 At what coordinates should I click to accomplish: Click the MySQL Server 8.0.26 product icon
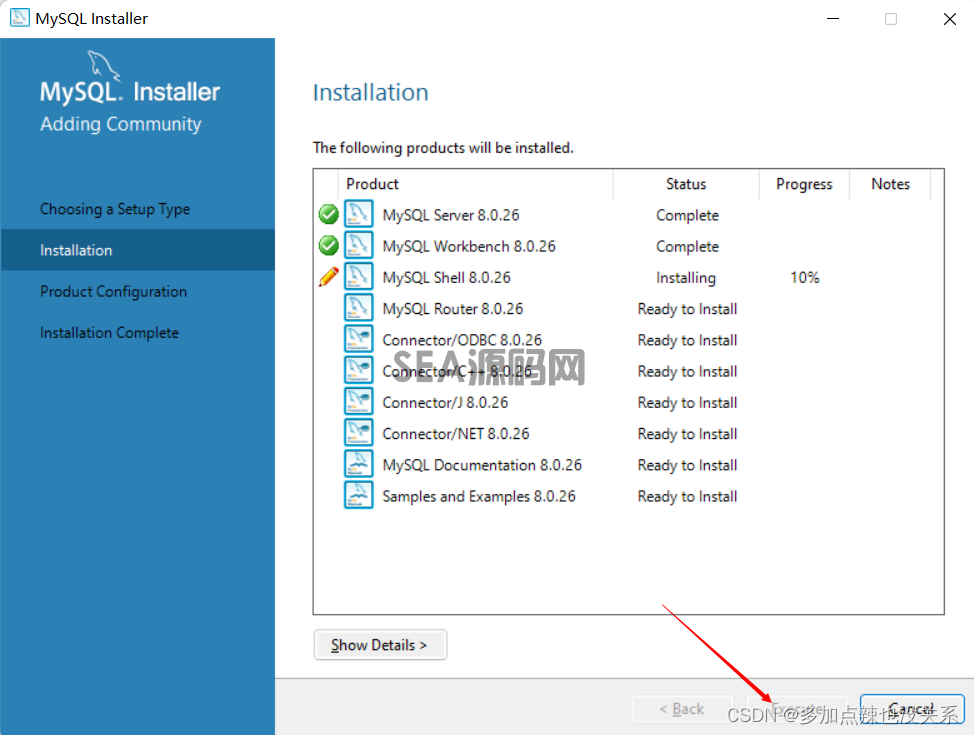(x=358, y=214)
